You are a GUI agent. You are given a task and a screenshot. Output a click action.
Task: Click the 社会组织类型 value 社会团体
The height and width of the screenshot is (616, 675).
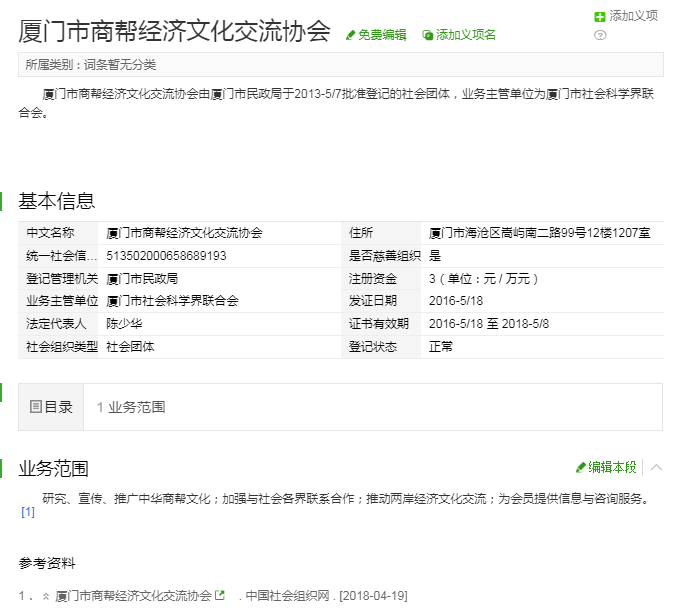pos(130,347)
